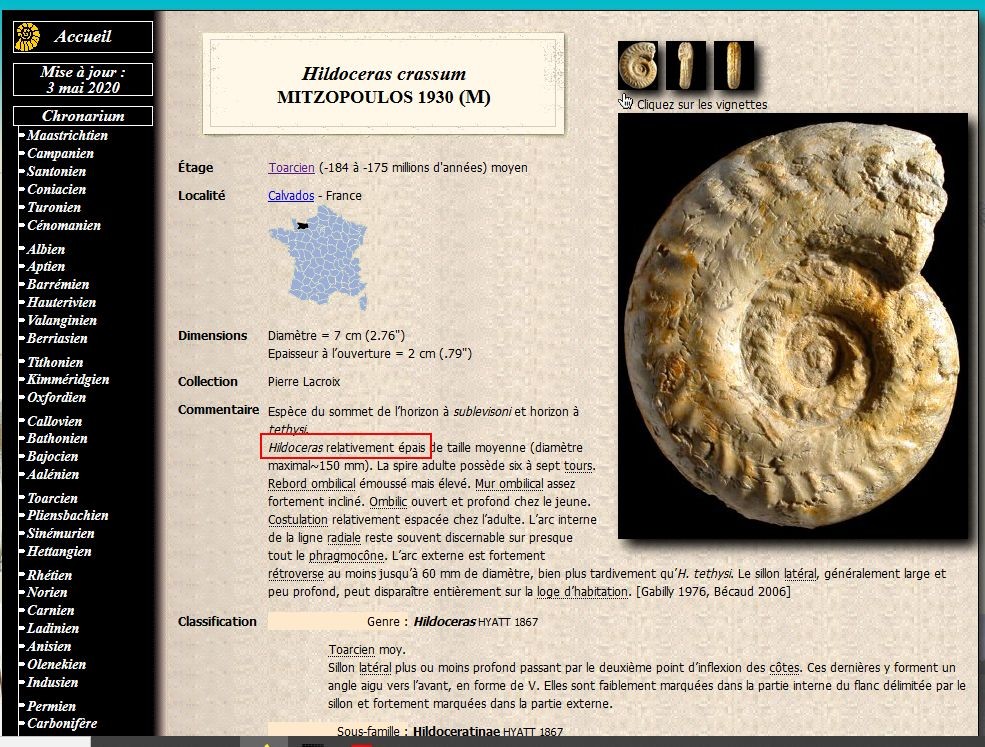The height and width of the screenshot is (747, 985).
Task: Navigate to Pliensbachien stage
Action: click(68, 515)
